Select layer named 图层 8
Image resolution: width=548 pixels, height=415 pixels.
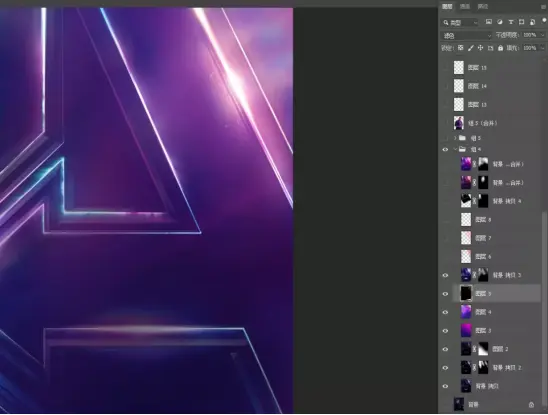483,220
